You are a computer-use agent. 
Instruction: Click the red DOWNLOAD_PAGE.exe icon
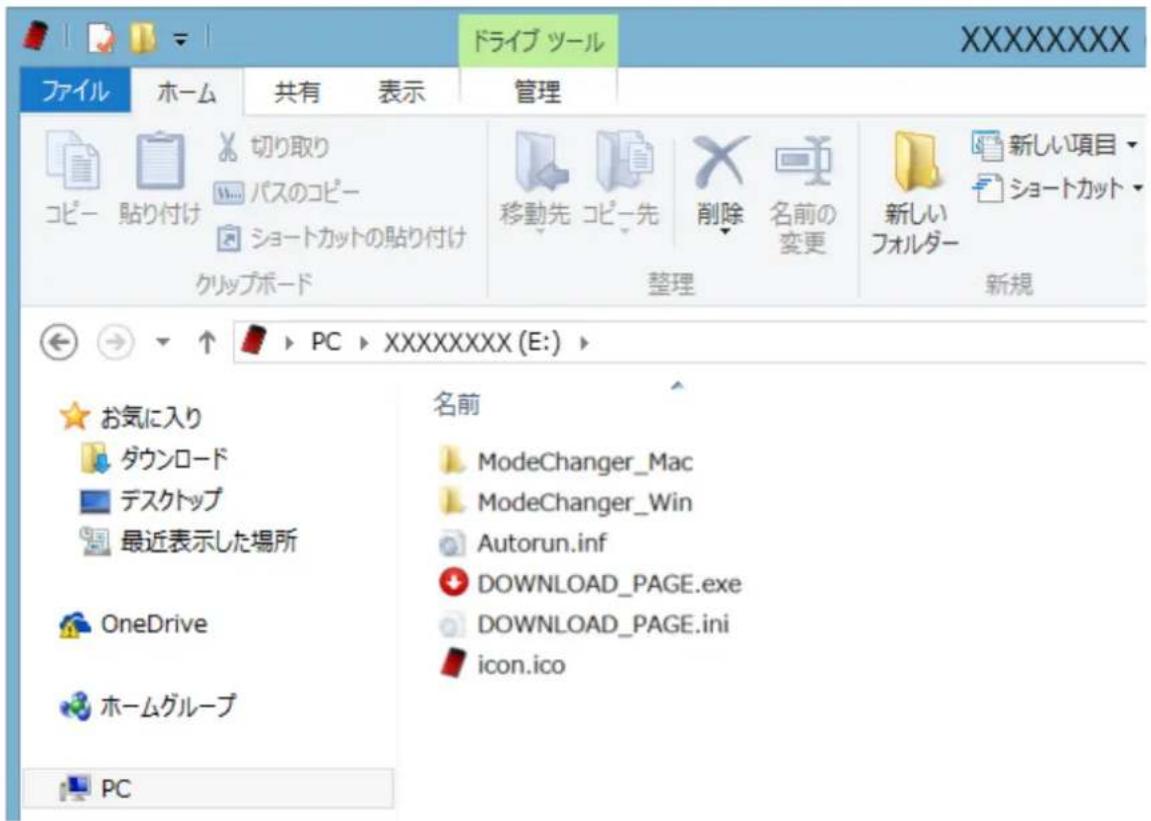click(x=453, y=583)
